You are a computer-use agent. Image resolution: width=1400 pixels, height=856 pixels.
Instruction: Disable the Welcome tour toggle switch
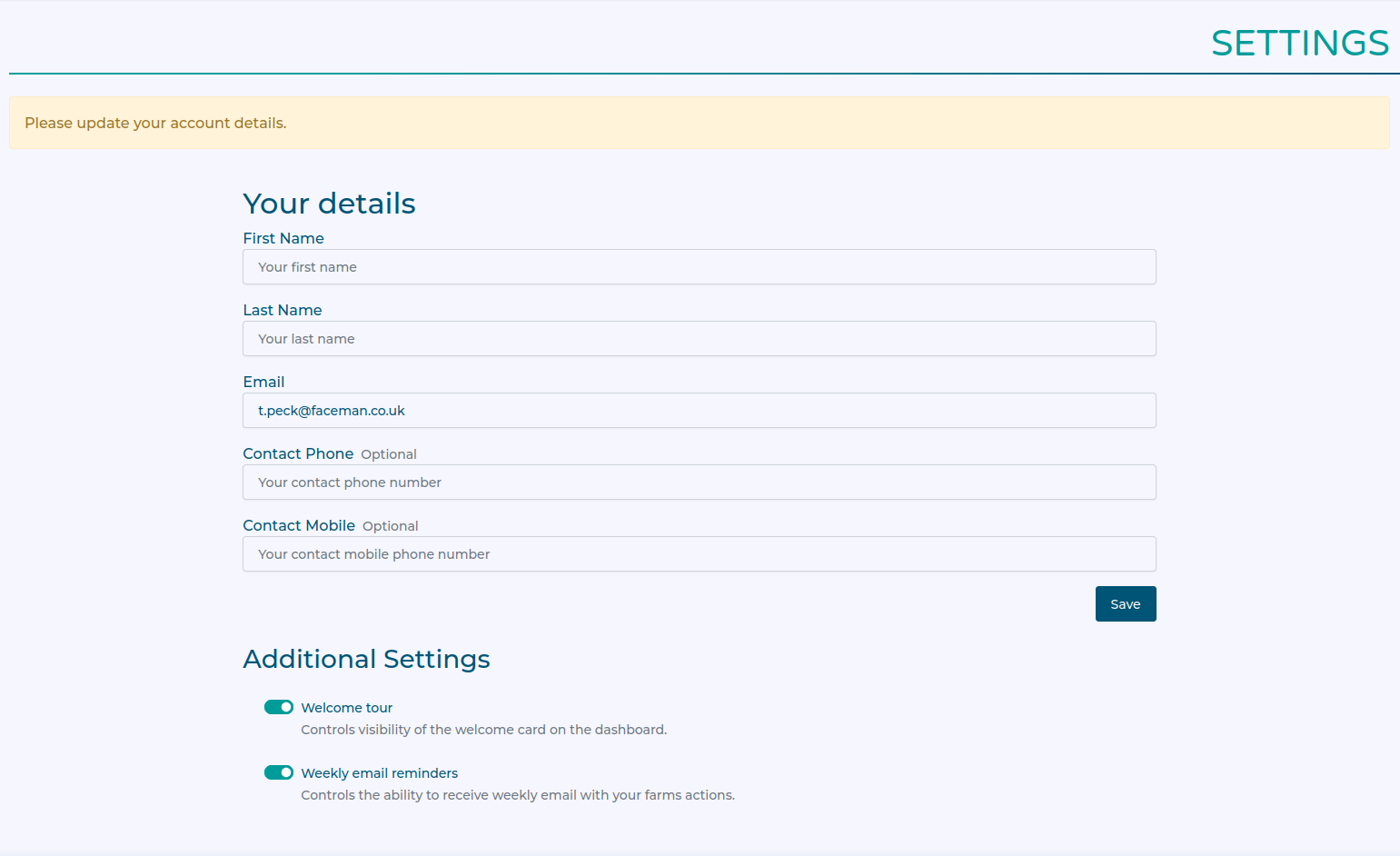(279, 707)
